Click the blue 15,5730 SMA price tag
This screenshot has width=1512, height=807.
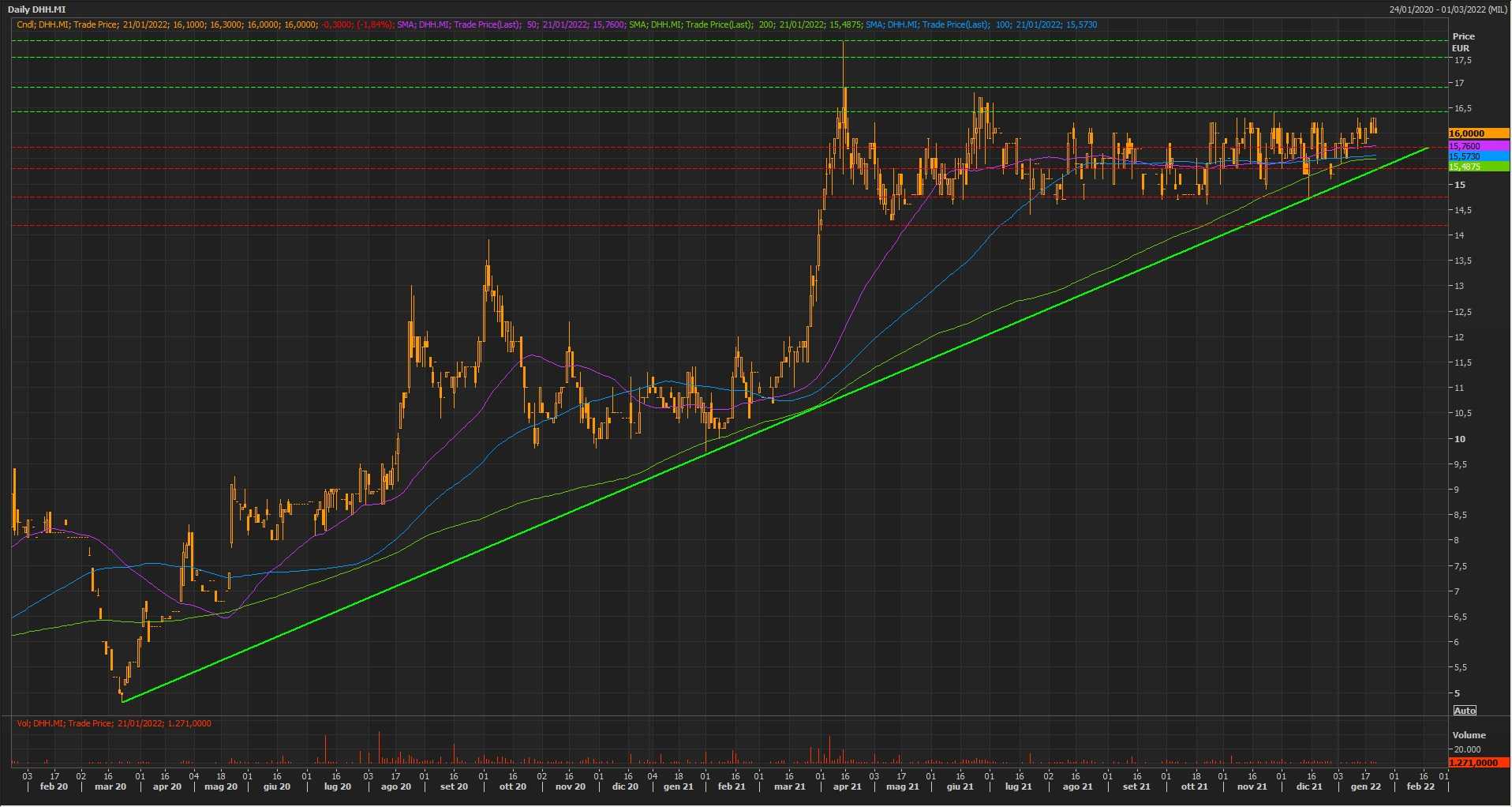(1478, 156)
